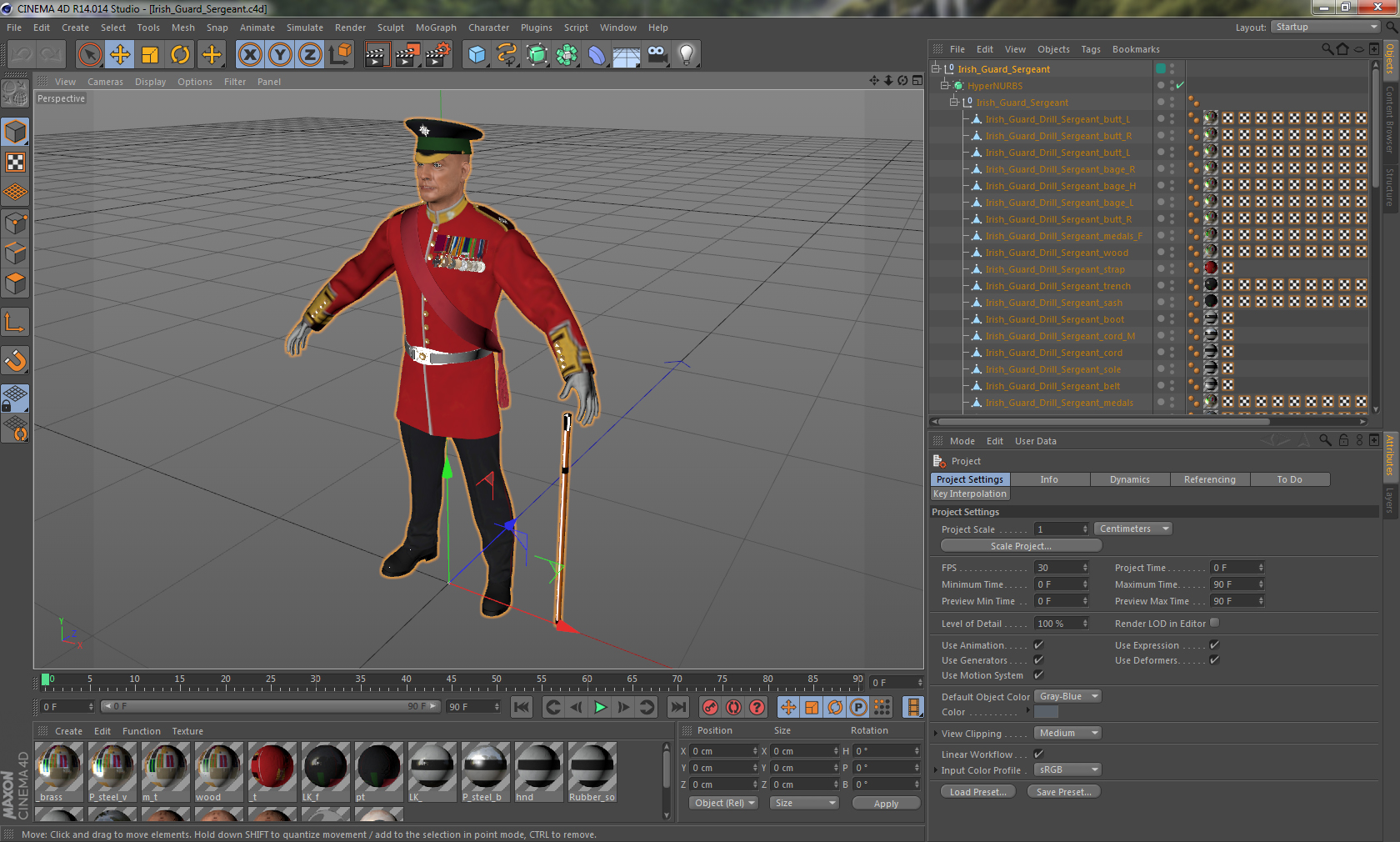The image size is (1400, 842).
Task: Toggle autokeying button
Action: (x=733, y=707)
